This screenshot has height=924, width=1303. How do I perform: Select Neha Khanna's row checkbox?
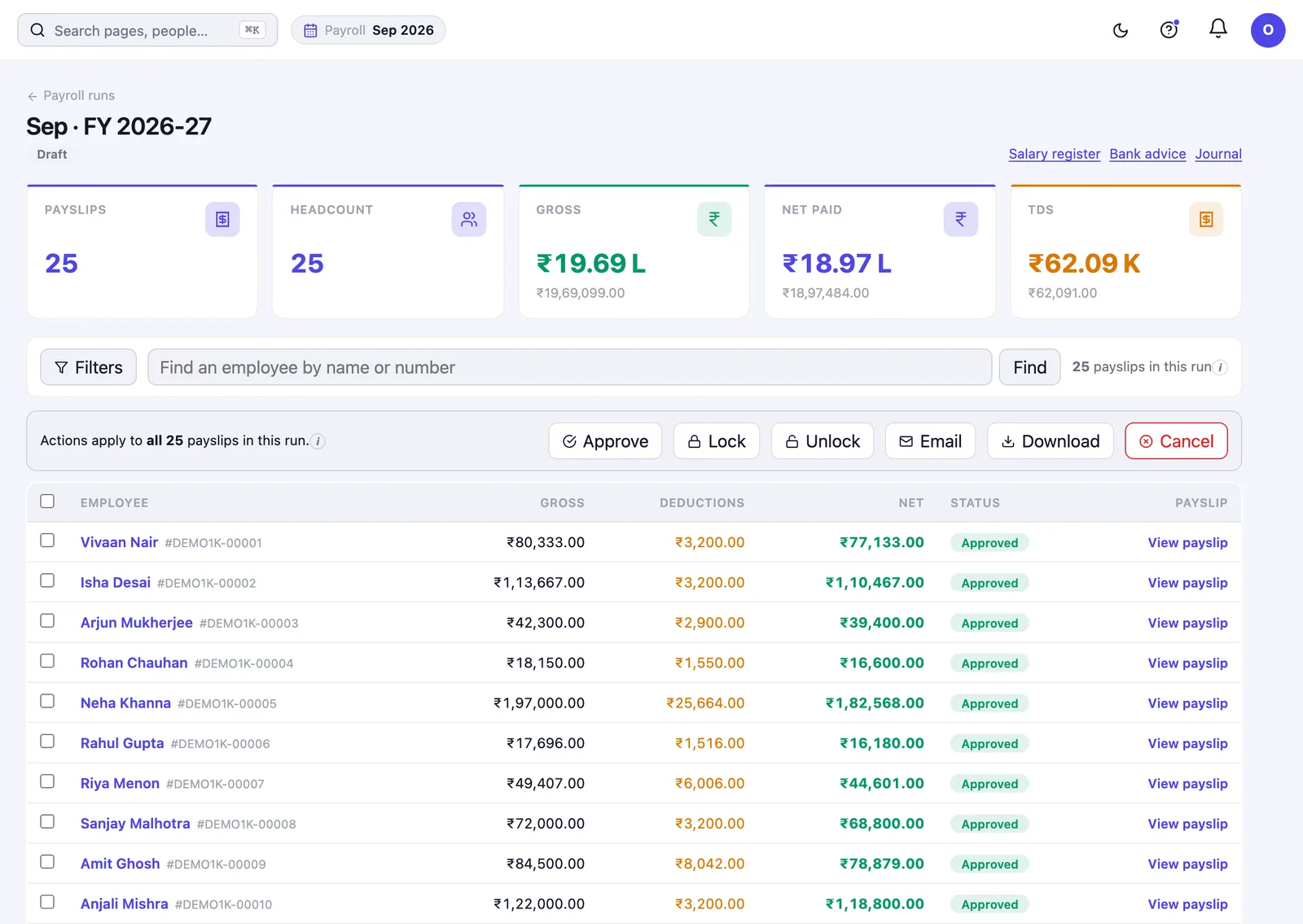[x=47, y=701]
